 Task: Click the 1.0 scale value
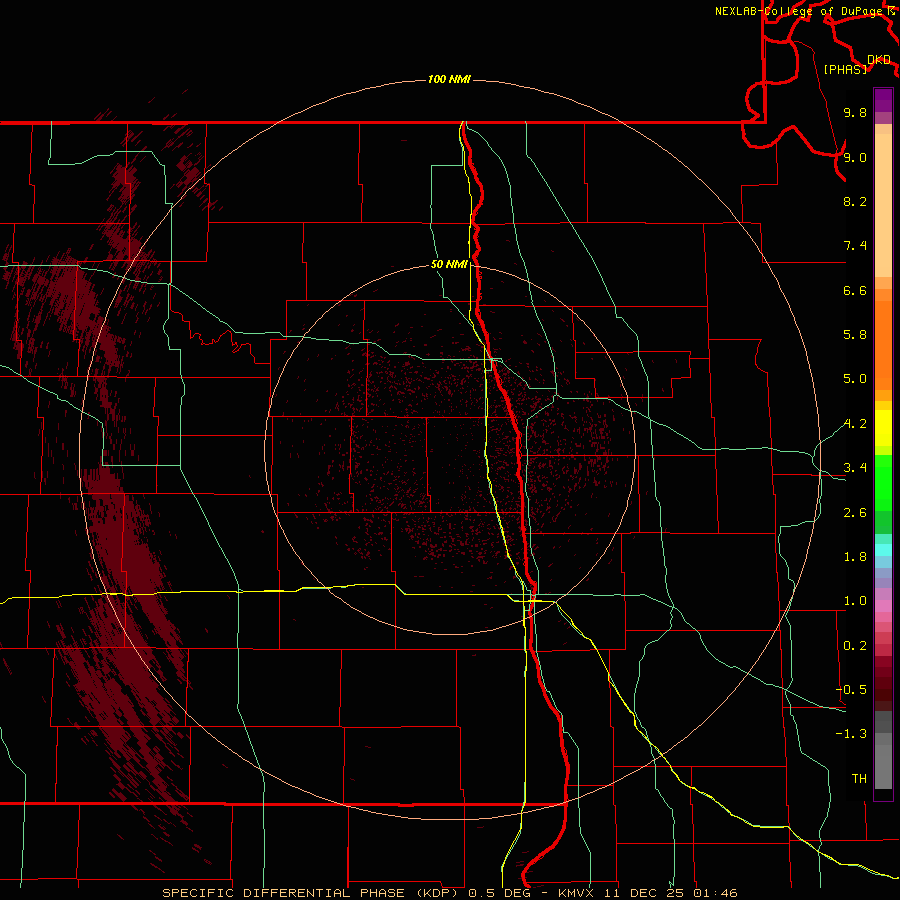point(855,601)
